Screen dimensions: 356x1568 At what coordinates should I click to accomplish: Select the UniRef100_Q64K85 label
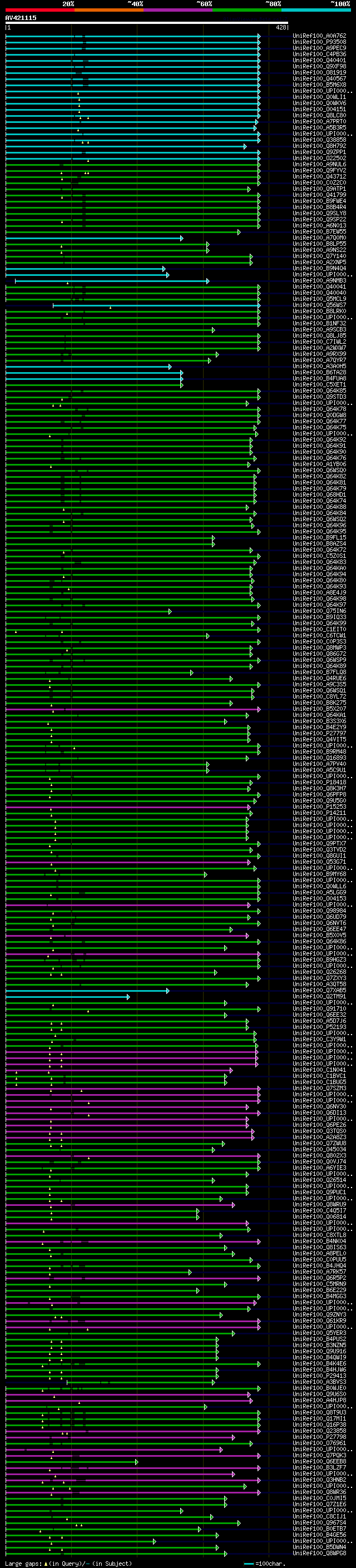(319, 391)
